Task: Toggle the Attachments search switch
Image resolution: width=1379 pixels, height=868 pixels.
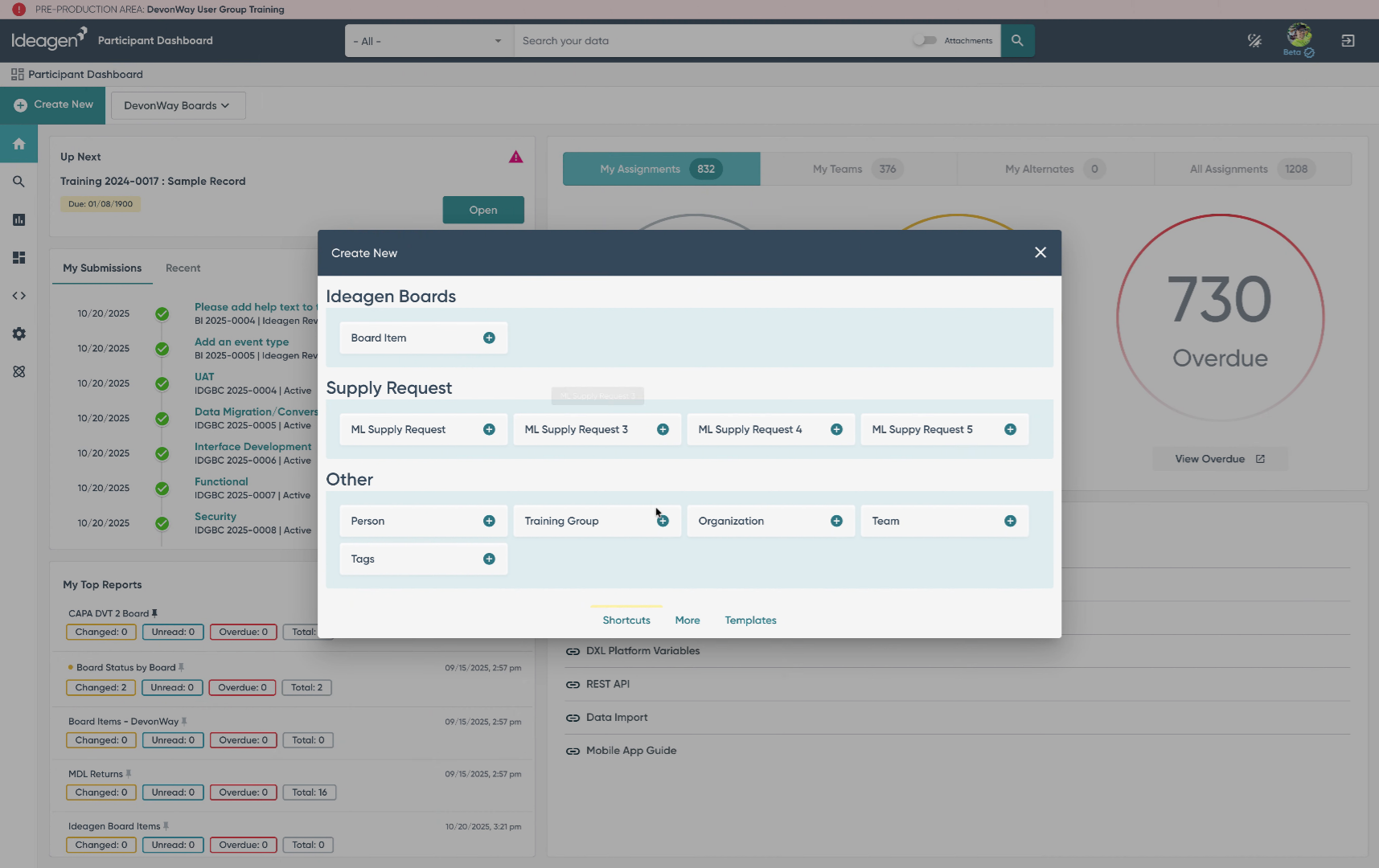Action: tap(925, 40)
